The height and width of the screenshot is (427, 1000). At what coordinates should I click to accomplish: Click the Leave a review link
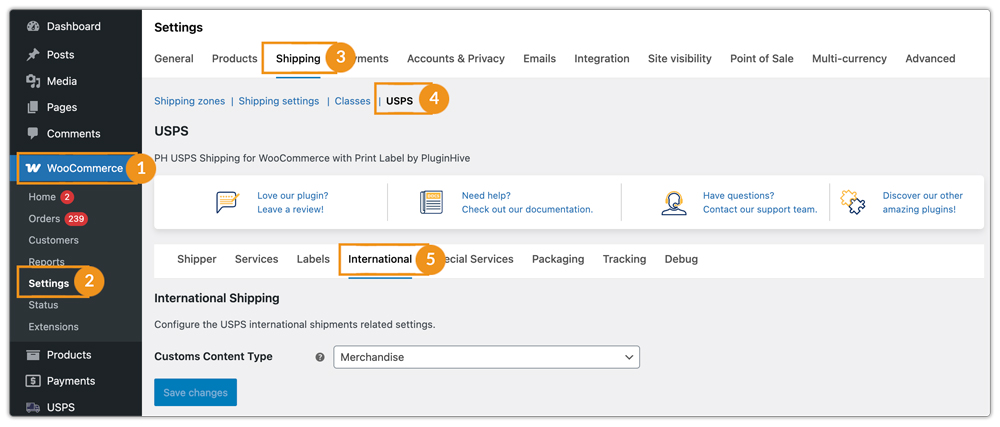pos(290,210)
